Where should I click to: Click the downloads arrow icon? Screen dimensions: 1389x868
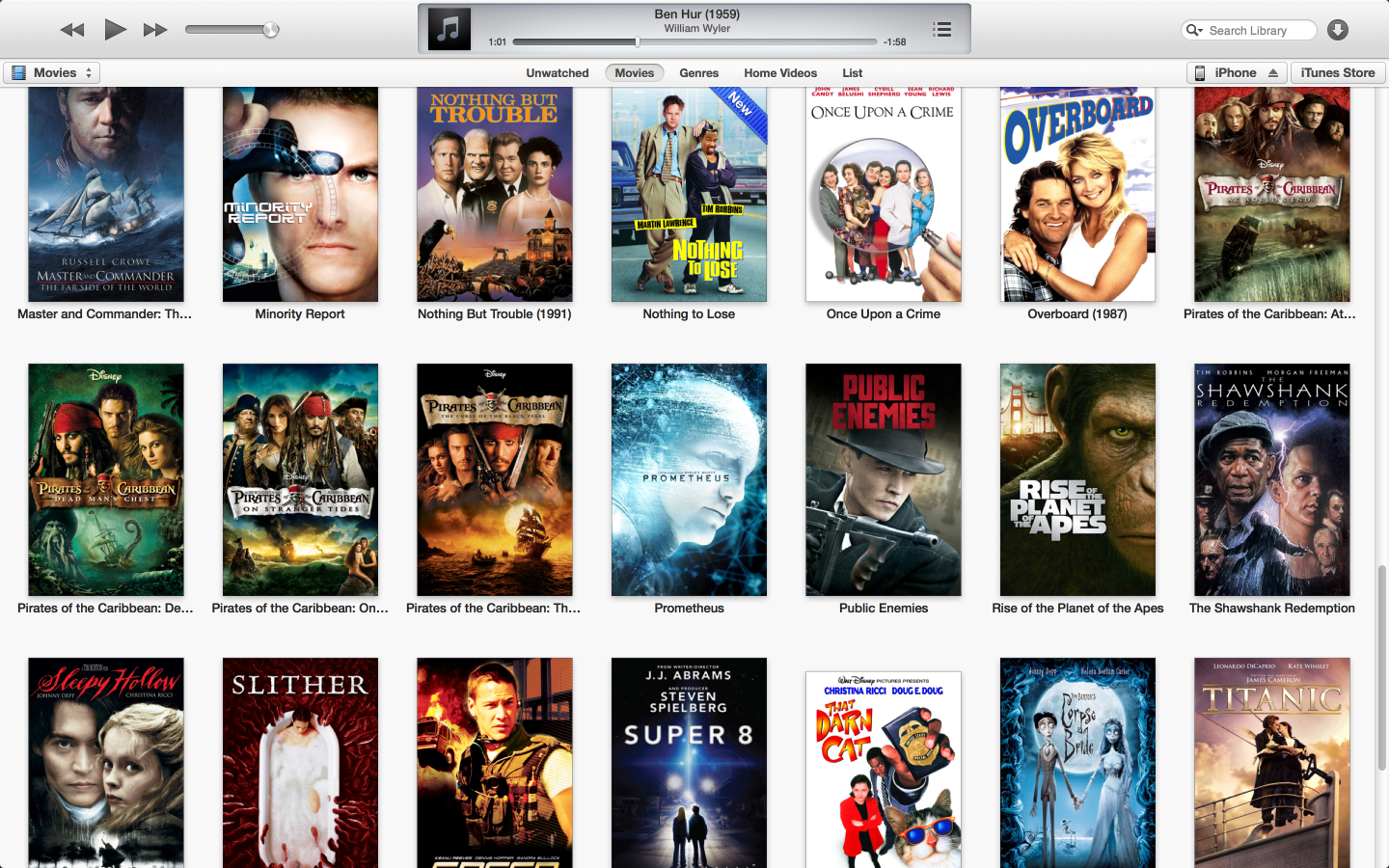tap(1338, 30)
